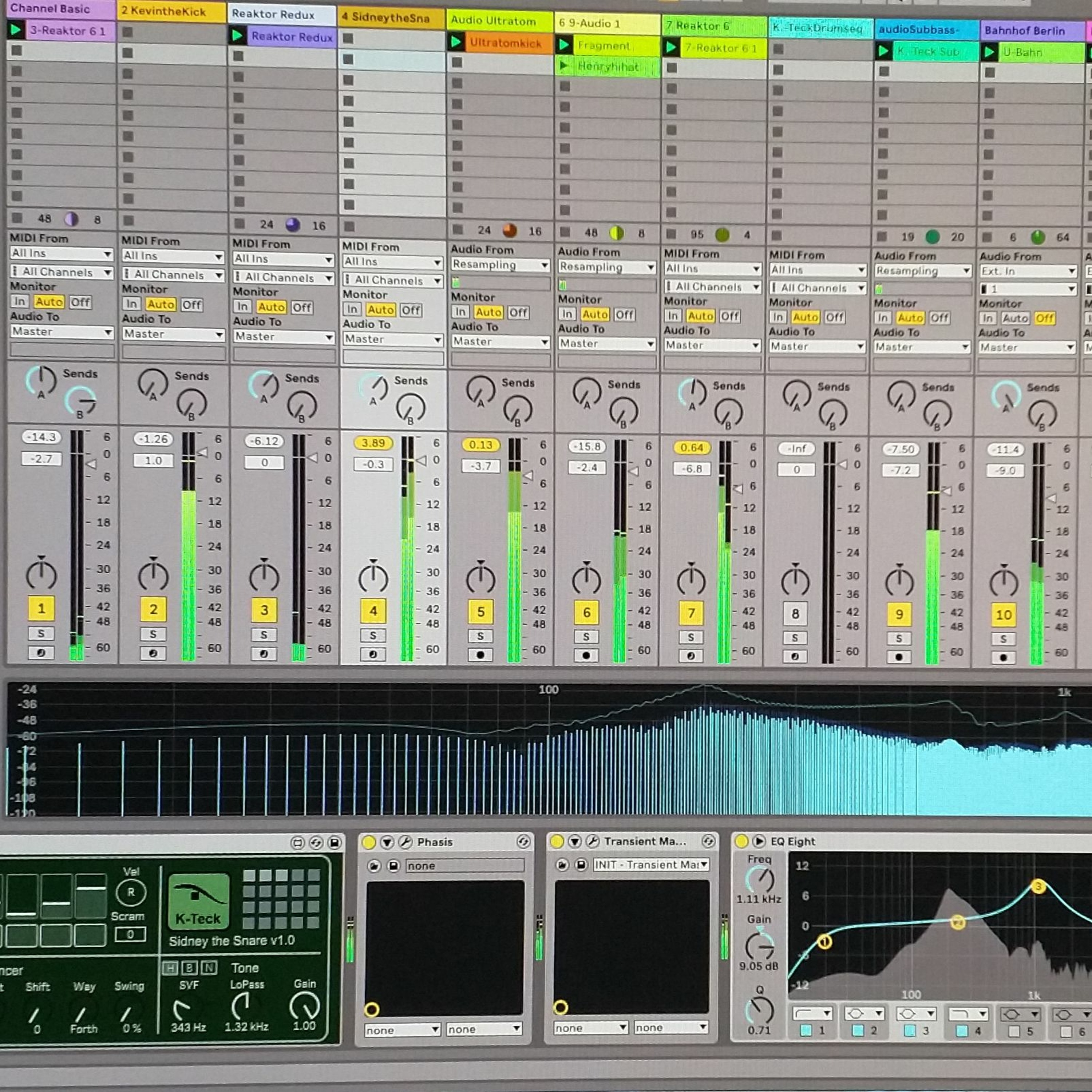This screenshot has height=1092, width=1092.
Task: Select EQ Eight filter point 3
Action: click(1038, 886)
